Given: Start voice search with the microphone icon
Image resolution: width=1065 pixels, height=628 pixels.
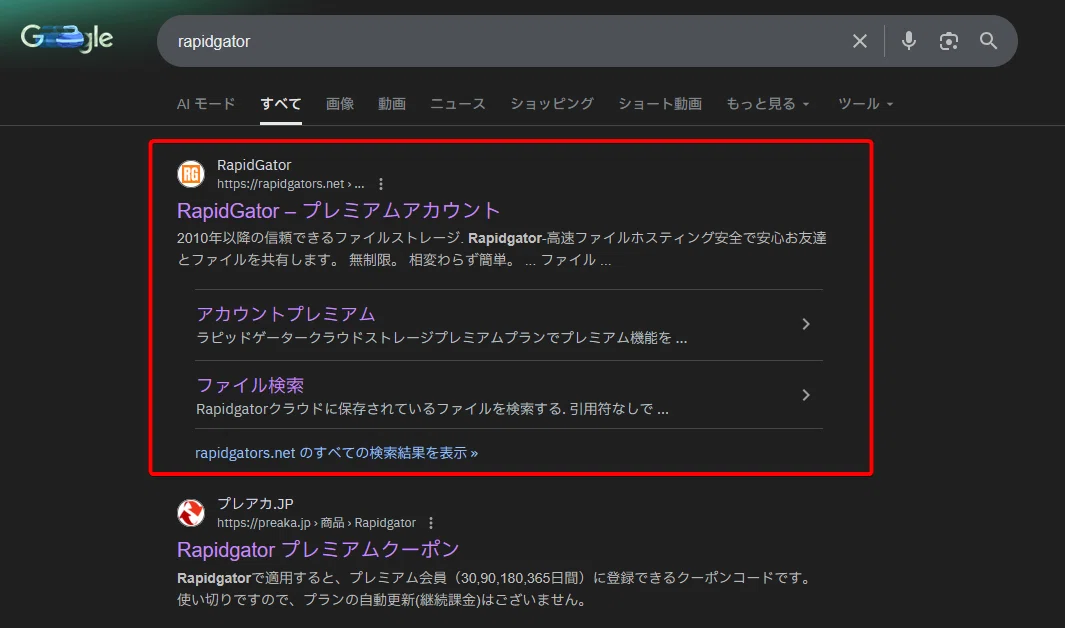Looking at the screenshot, I should click(909, 41).
